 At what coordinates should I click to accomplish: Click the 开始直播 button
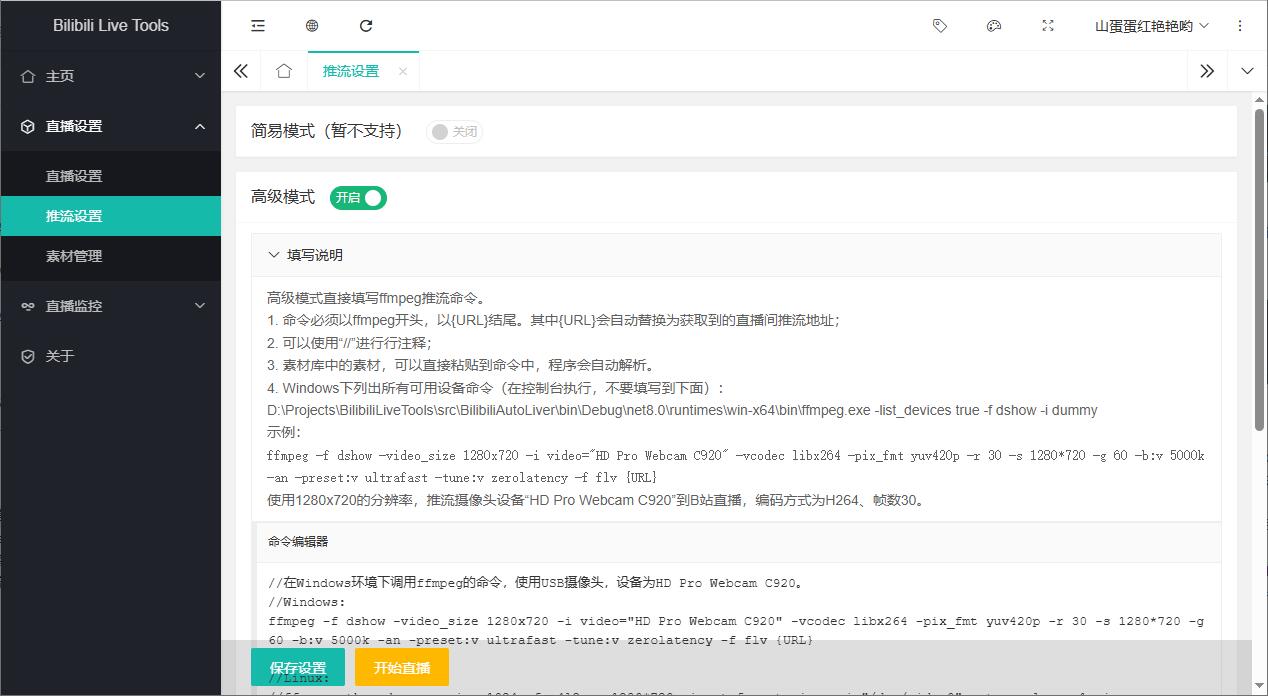pyautogui.click(x=402, y=668)
